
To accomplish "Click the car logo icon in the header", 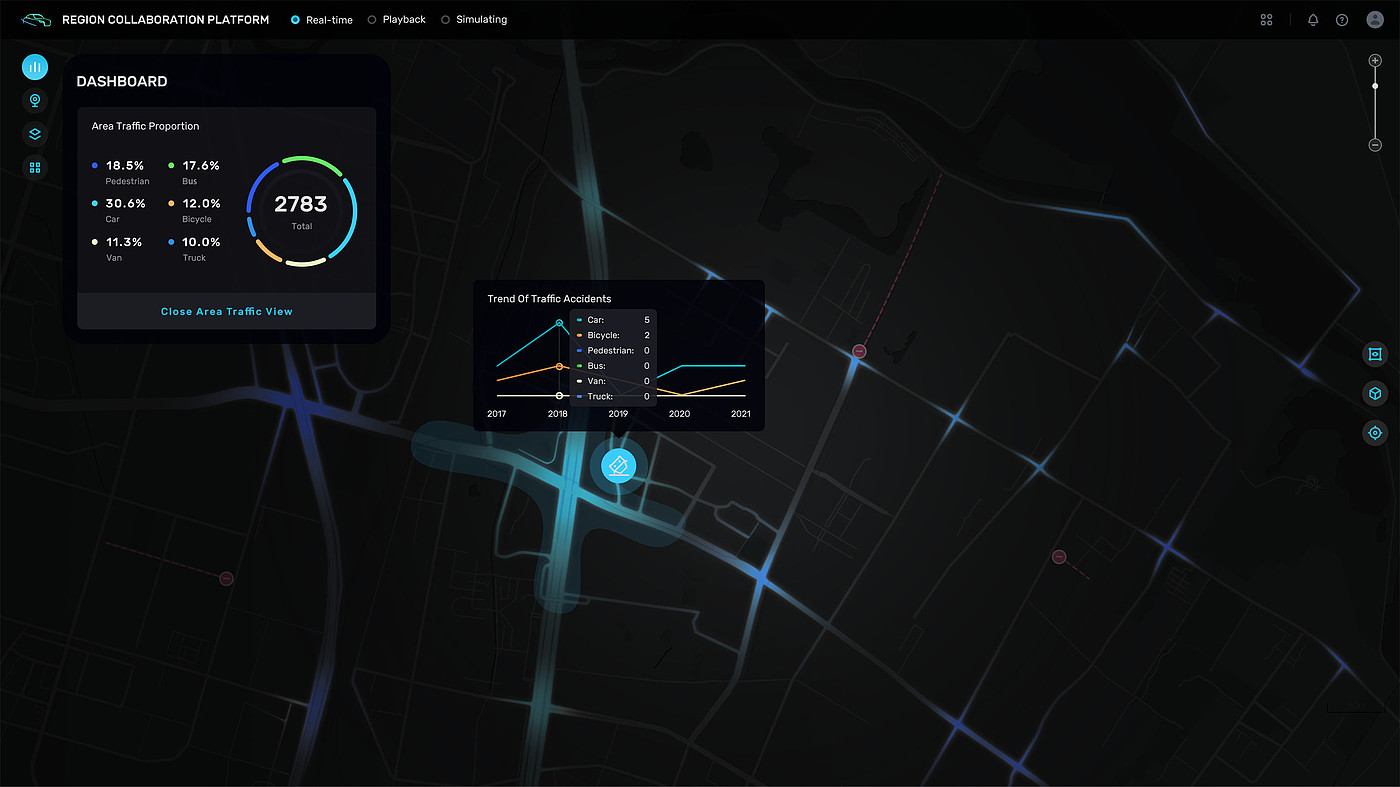I will 35,20.
